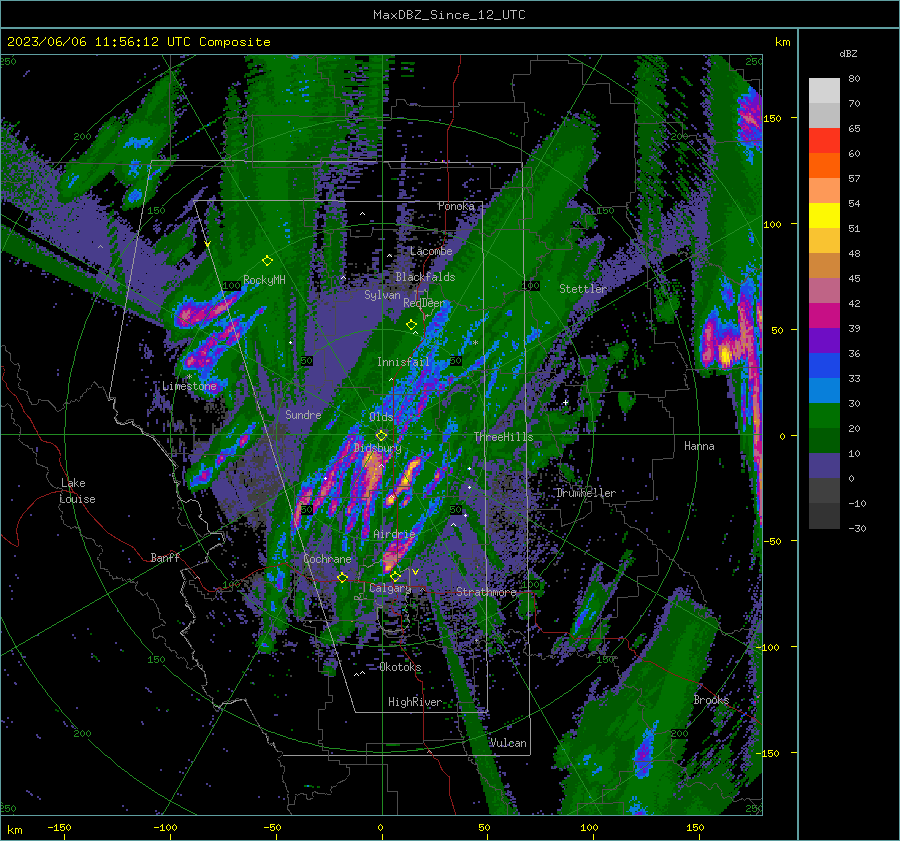Choose the blue 36 to 33 dBZ swatch
The height and width of the screenshot is (841, 900).
[x=824, y=365]
